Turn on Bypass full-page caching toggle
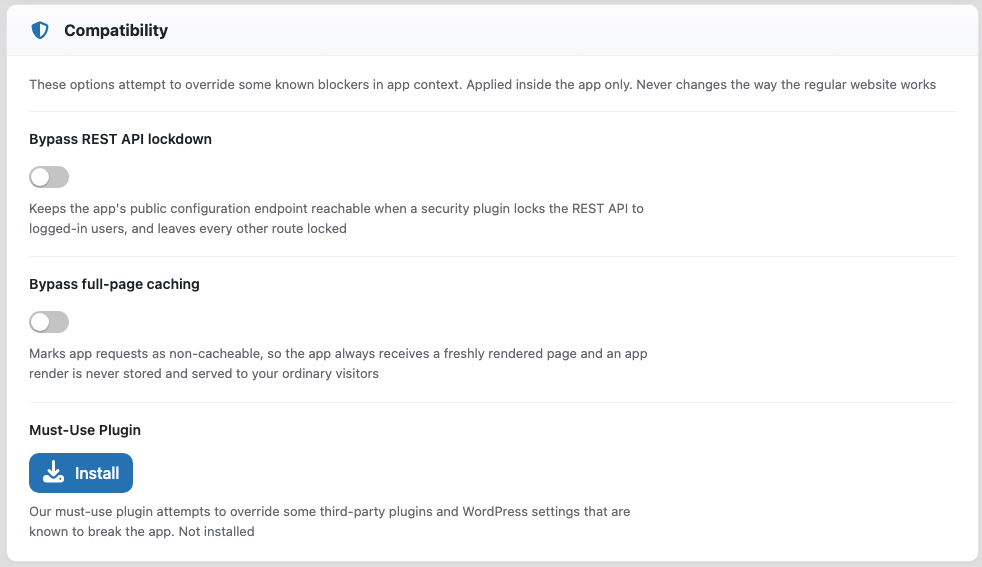 [x=49, y=322]
